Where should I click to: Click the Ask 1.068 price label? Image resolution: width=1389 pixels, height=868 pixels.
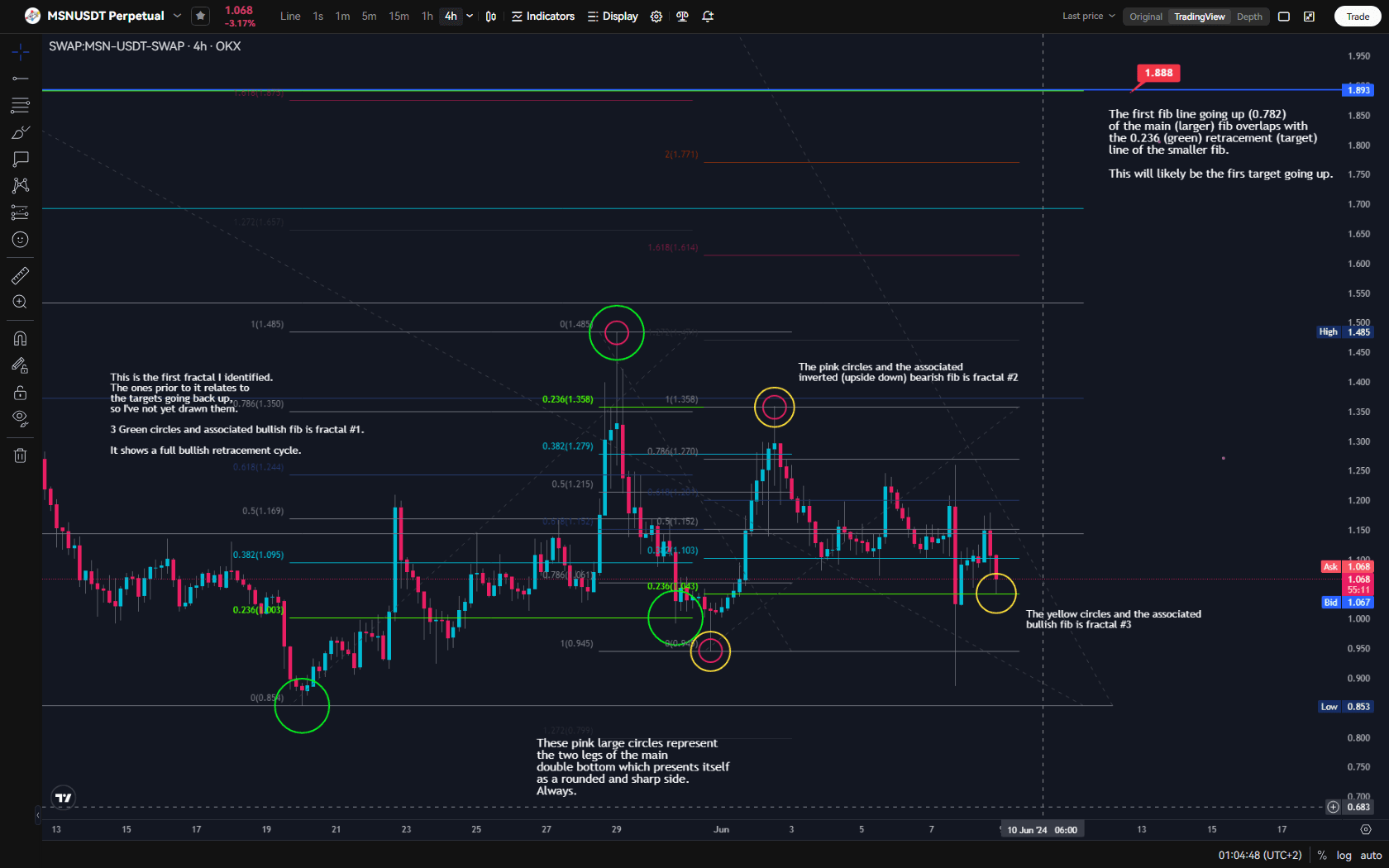tap(1348, 566)
